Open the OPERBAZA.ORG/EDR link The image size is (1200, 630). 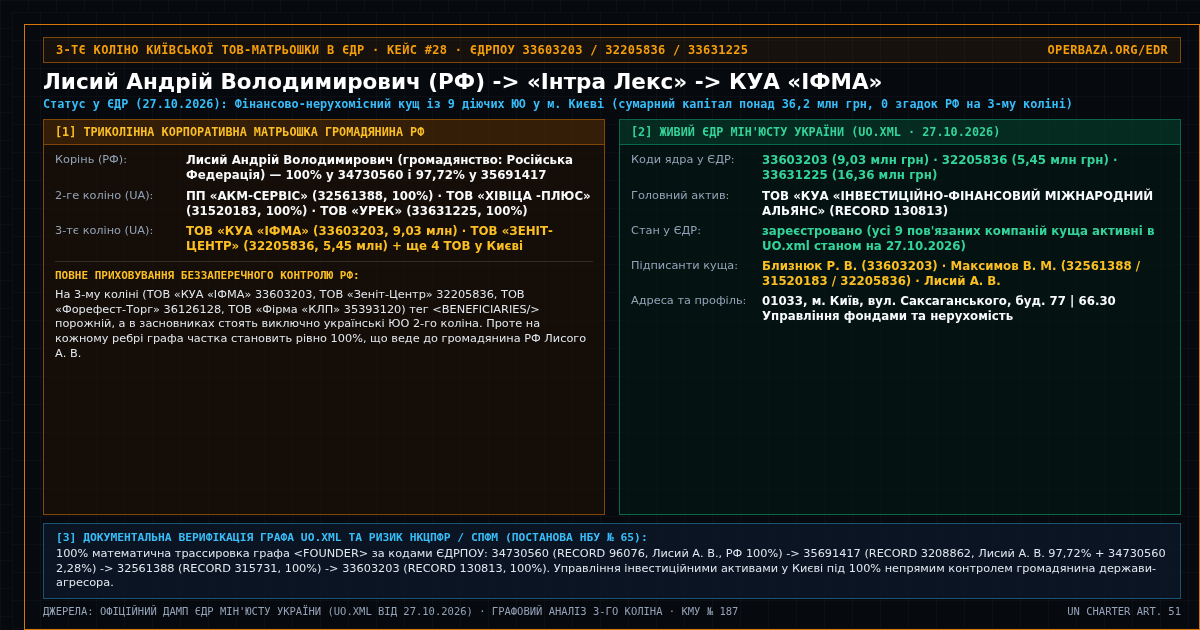pyautogui.click(x=1107, y=50)
